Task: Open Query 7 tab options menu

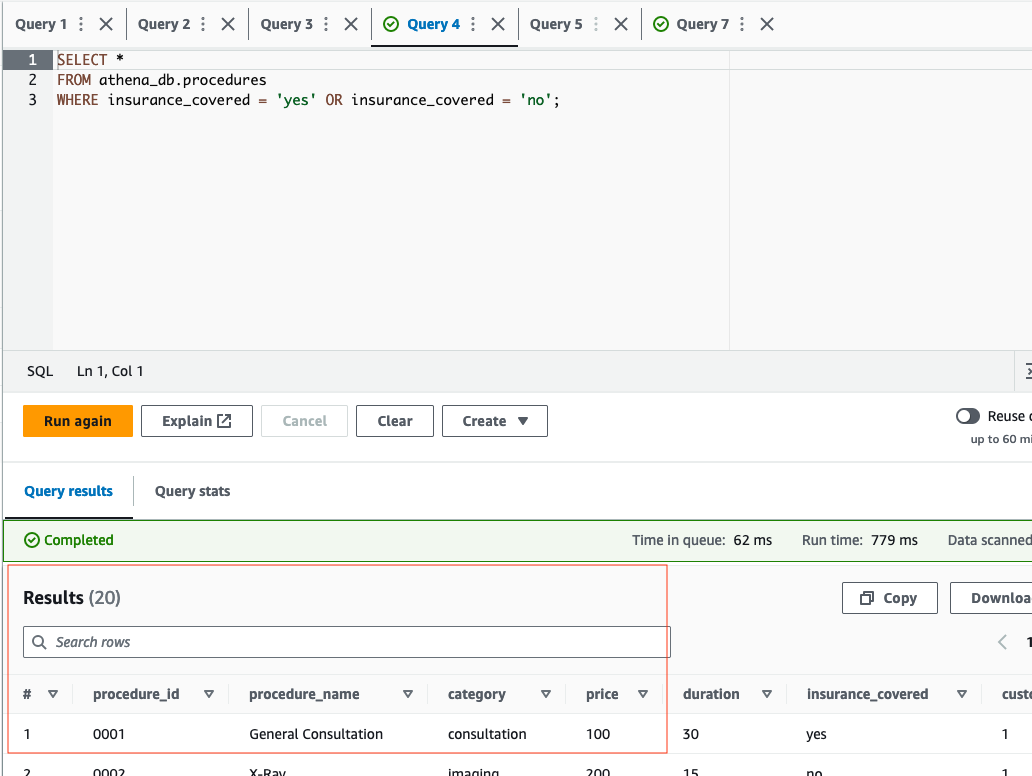Action: click(x=742, y=24)
